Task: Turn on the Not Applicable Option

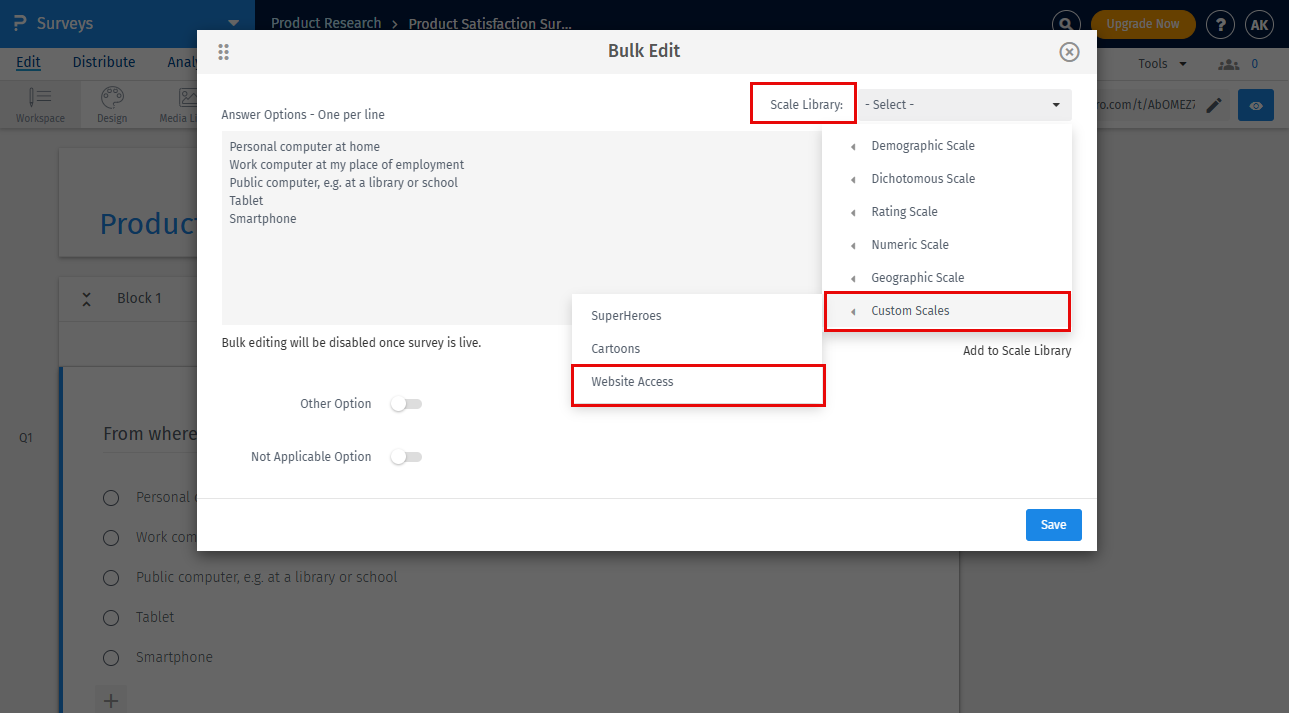Action: (x=405, y=456)
